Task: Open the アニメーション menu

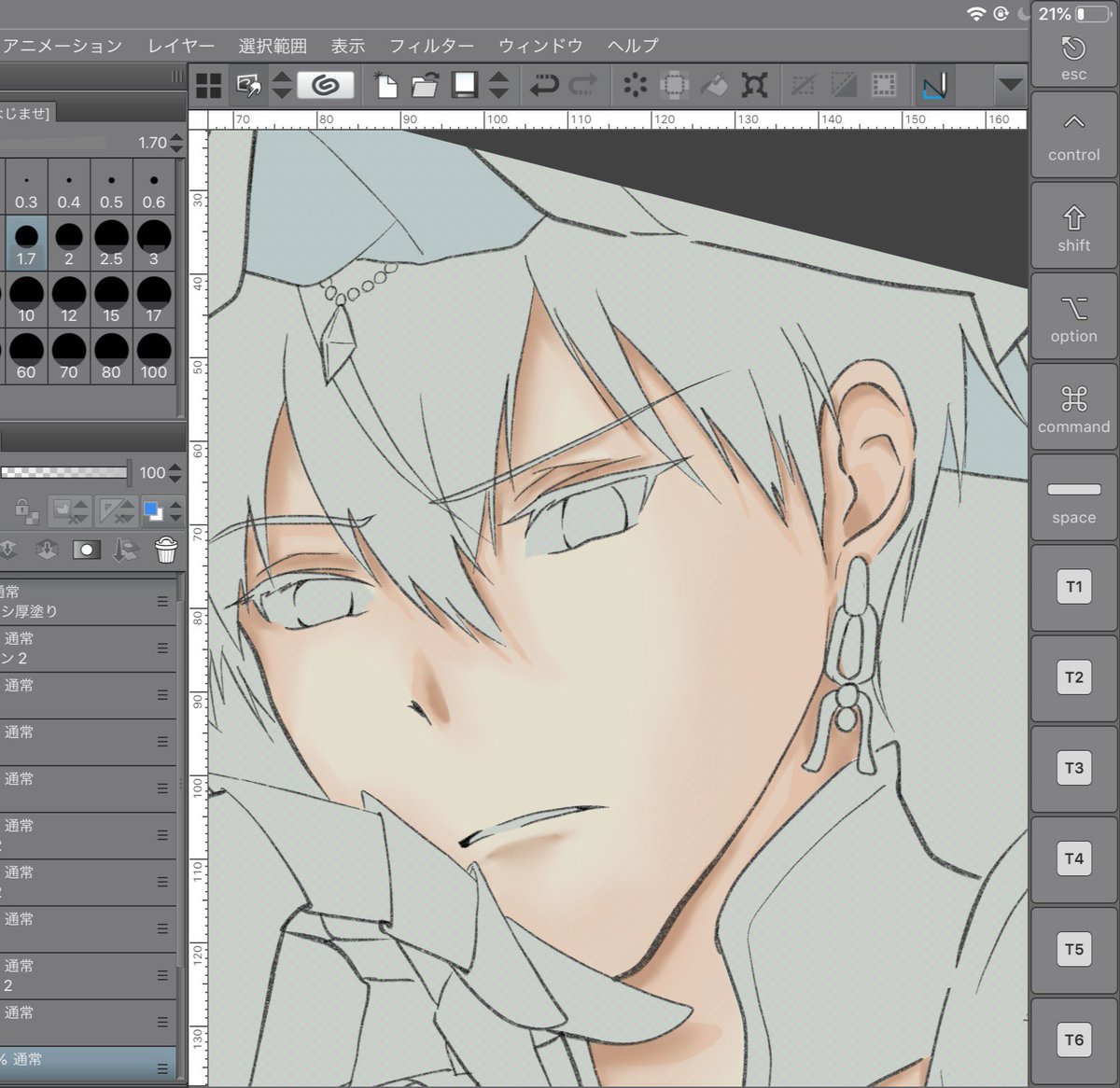Action: click(x=62, y=45)
